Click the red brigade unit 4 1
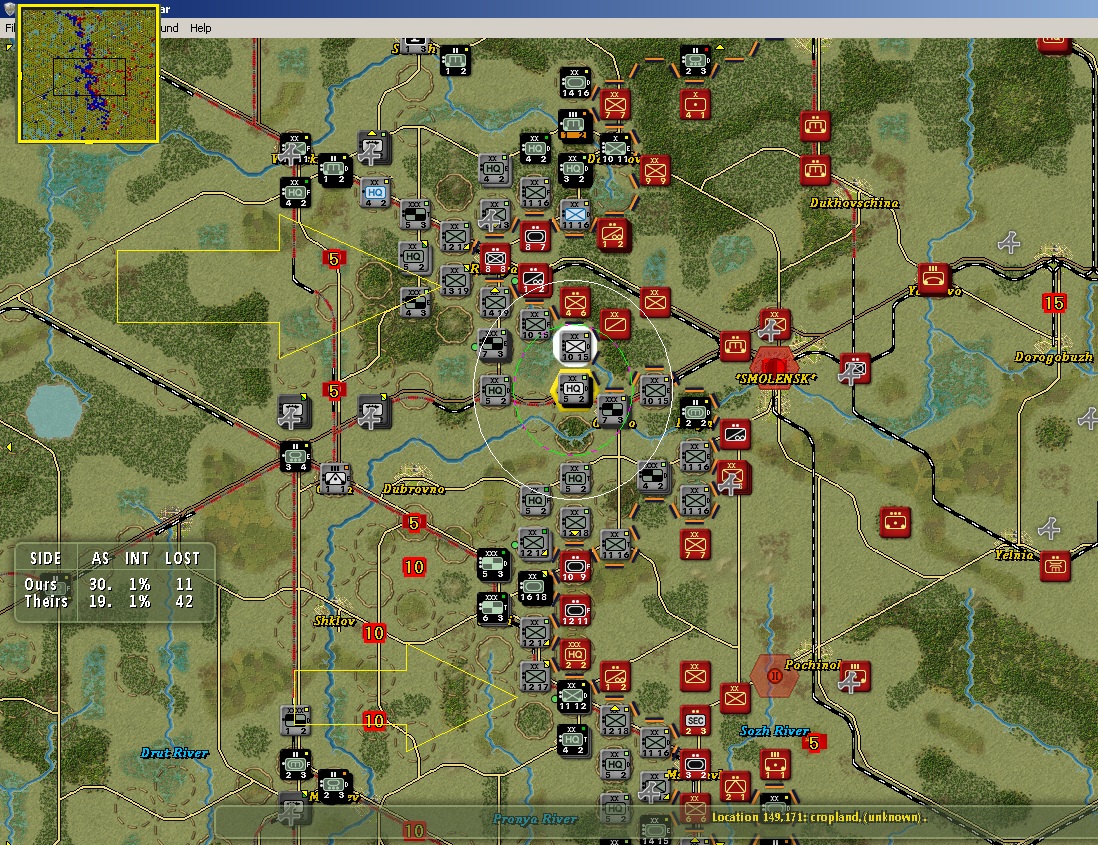1098x845 pixels. point(695,105)
